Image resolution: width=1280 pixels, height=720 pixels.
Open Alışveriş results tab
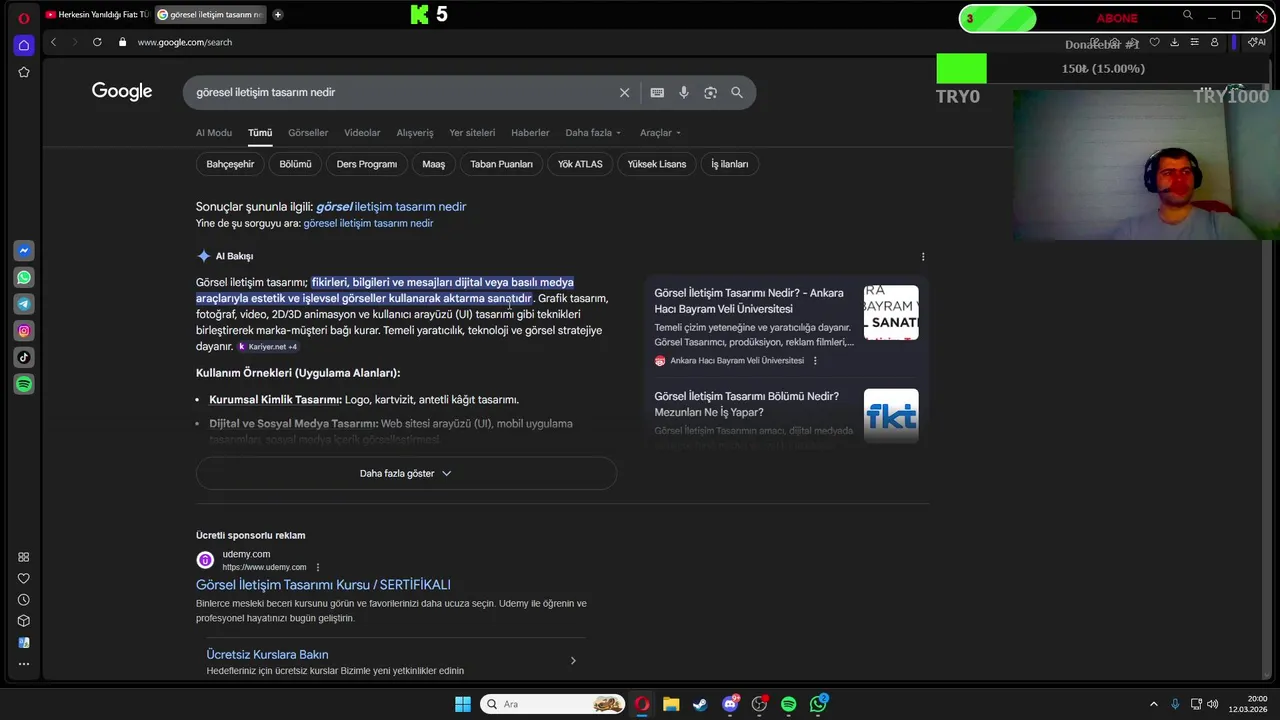point(415,133)
